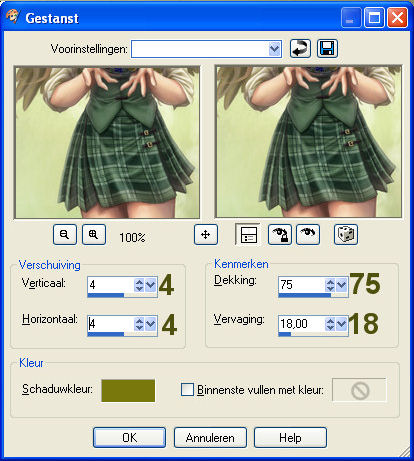Open the Vervaging slider dropdown arrow
Viewport: 414px width, 461px height.
tap(341, 324)
